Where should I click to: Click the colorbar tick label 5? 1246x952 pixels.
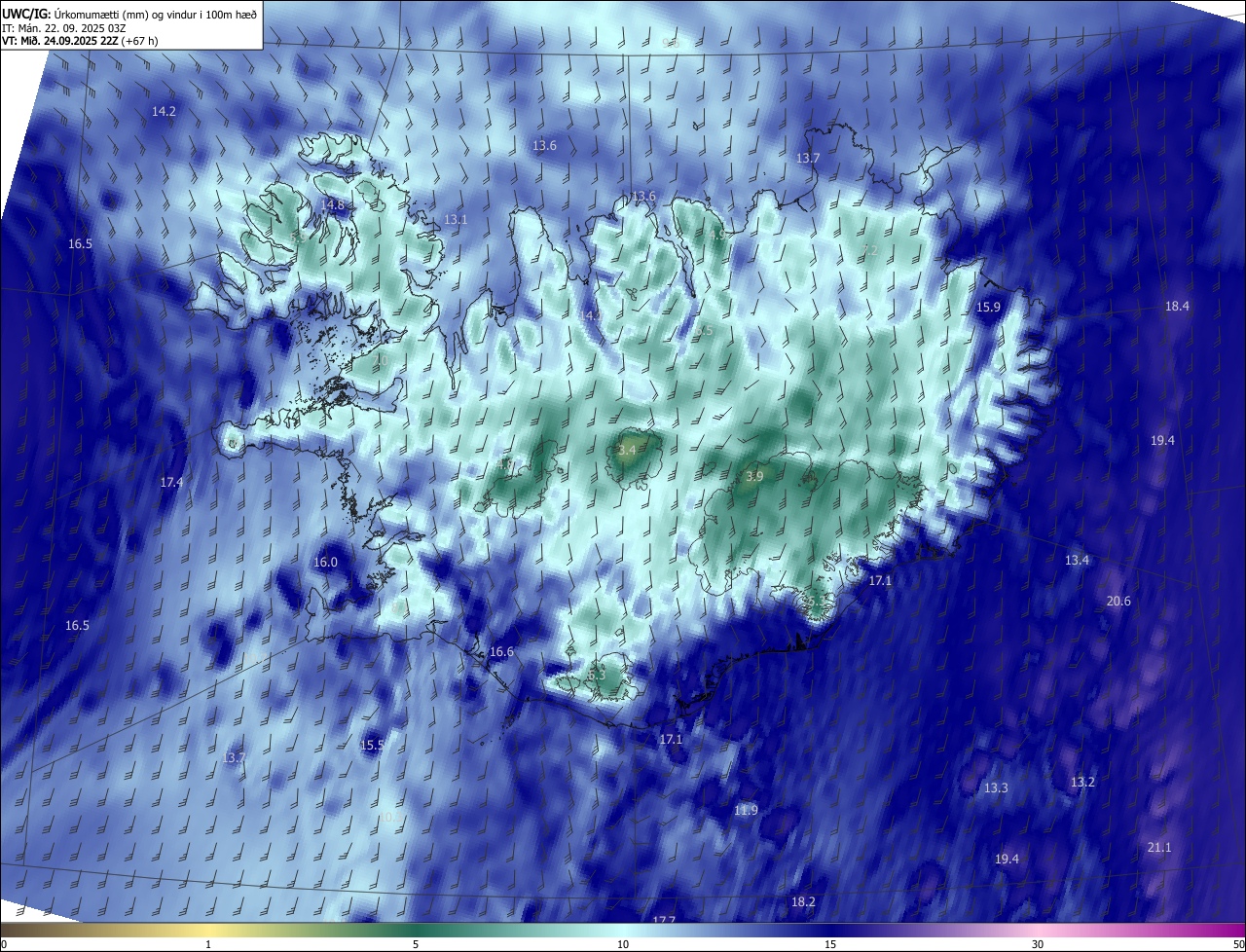coord(416,944)
